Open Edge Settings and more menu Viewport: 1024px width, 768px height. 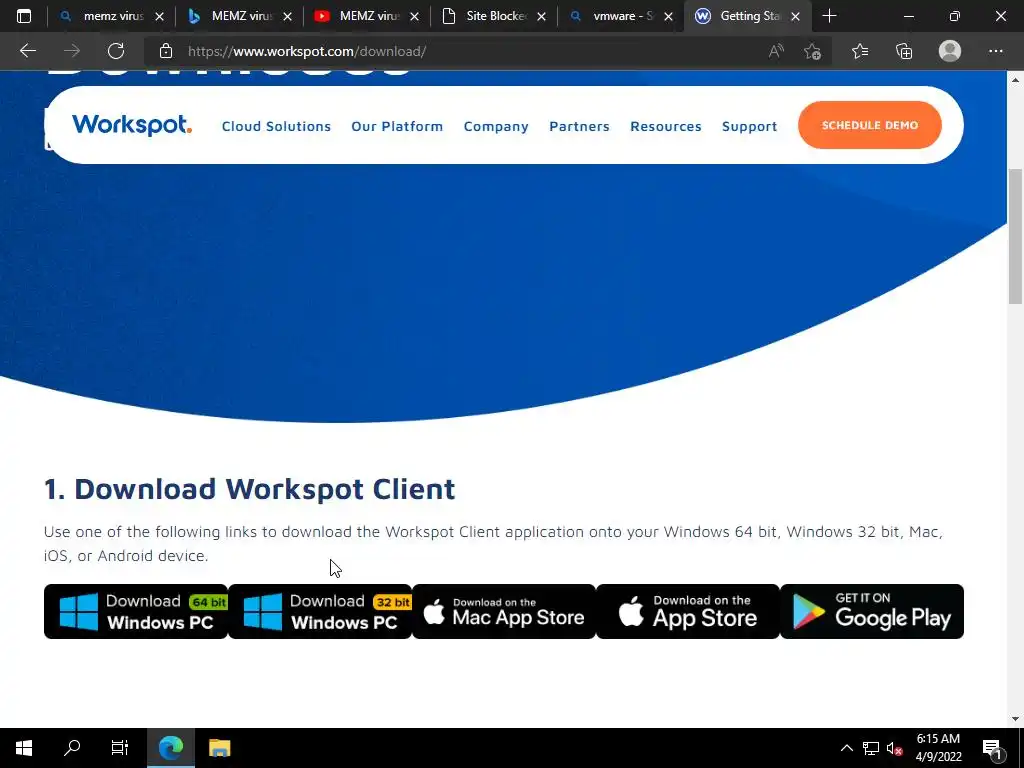(x=995, y=51)
